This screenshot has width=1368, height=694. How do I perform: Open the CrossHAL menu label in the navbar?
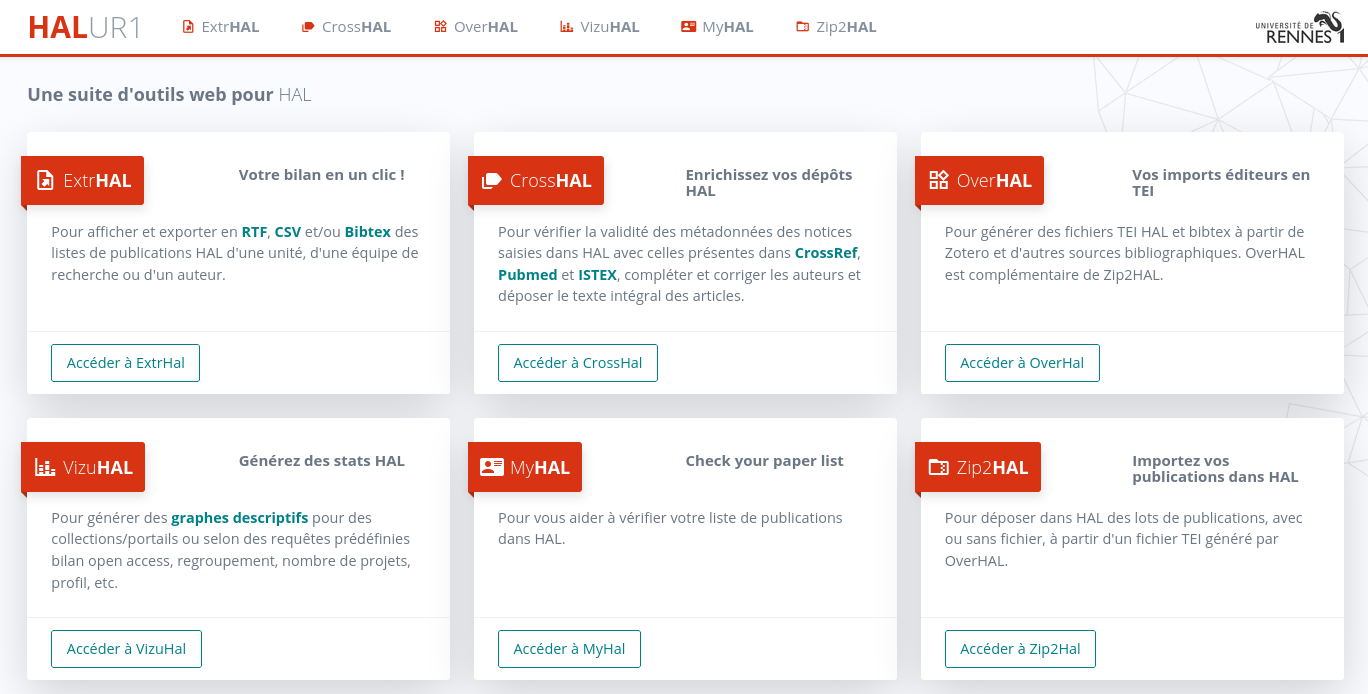(x=356, y=27)
